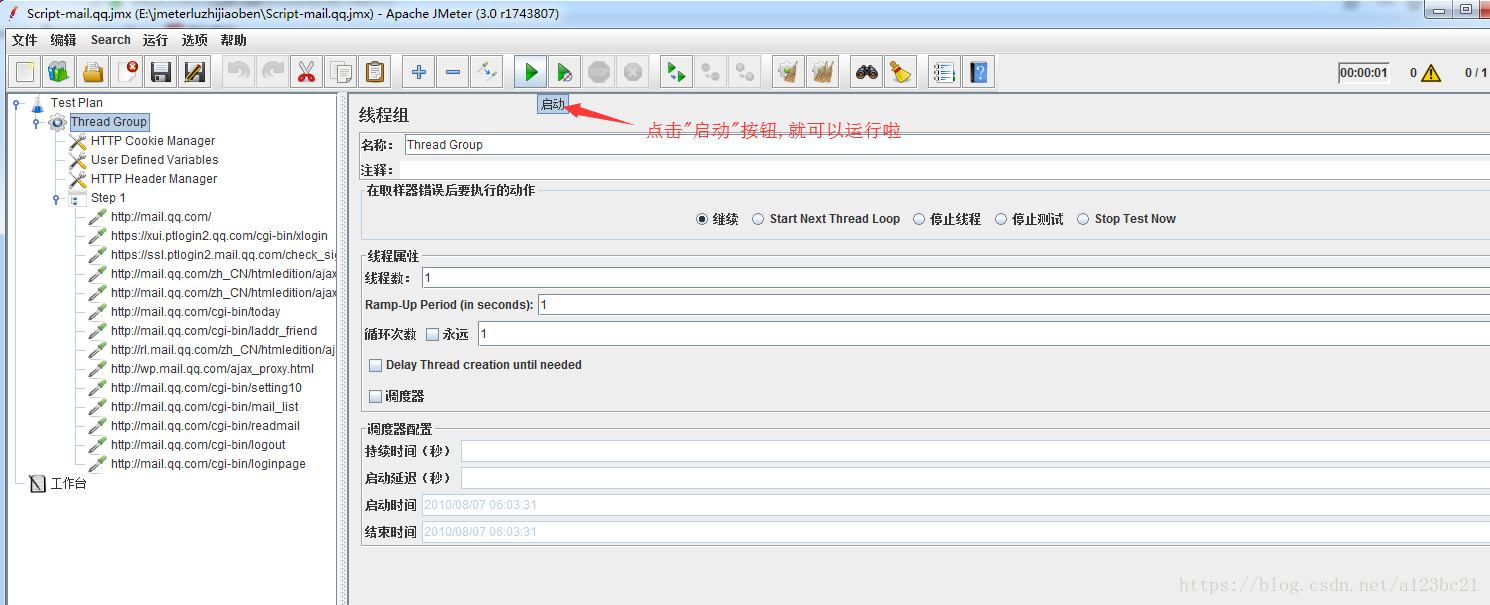Expand all tree nodes with plus icon
The width and height of the screenshot is (1490, 605).
[419, 72]
